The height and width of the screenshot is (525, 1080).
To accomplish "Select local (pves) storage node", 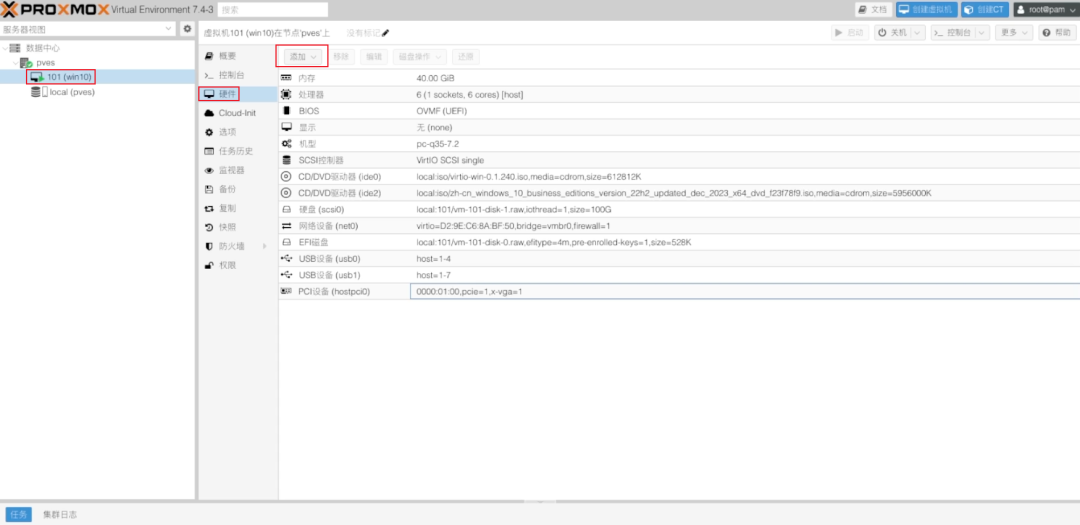I will pos(71,92).
